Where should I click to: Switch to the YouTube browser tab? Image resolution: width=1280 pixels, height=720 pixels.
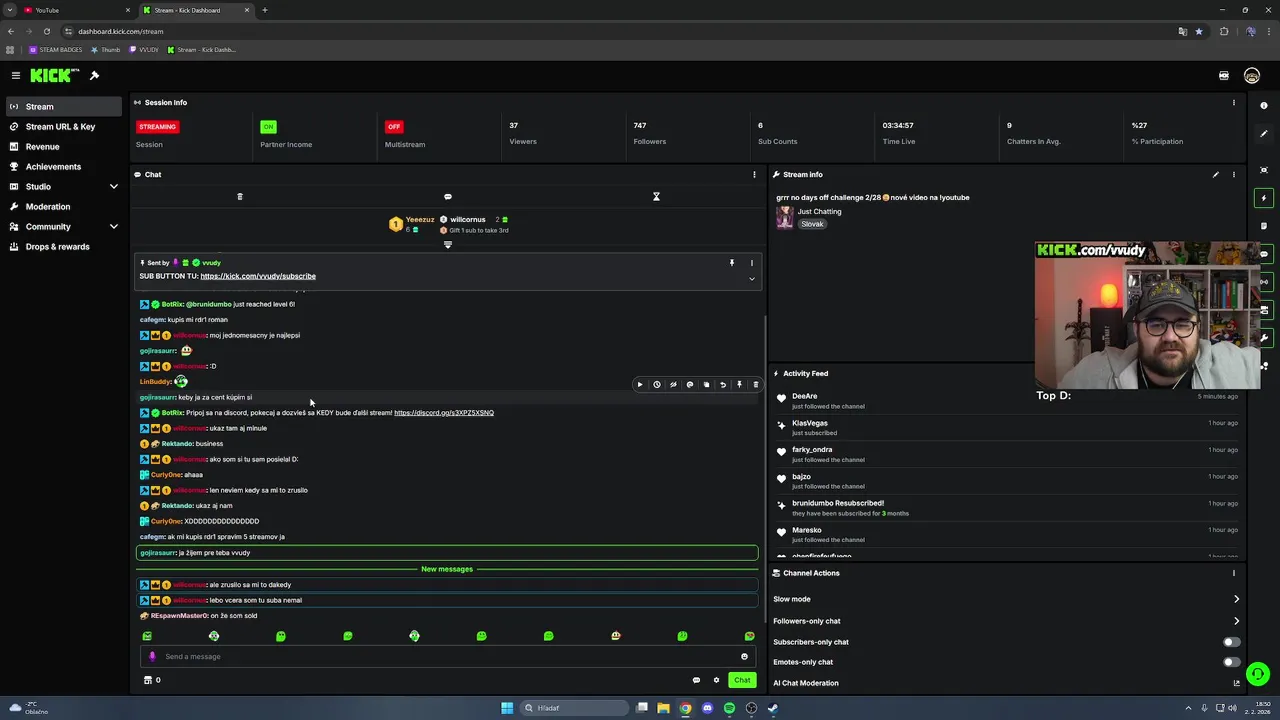point(76,10)
